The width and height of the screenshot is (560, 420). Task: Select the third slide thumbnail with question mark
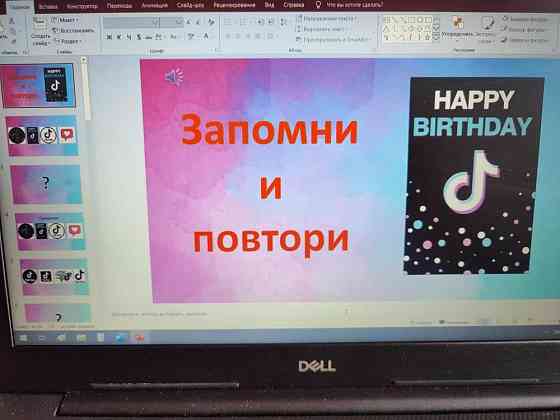pos(46,185)
